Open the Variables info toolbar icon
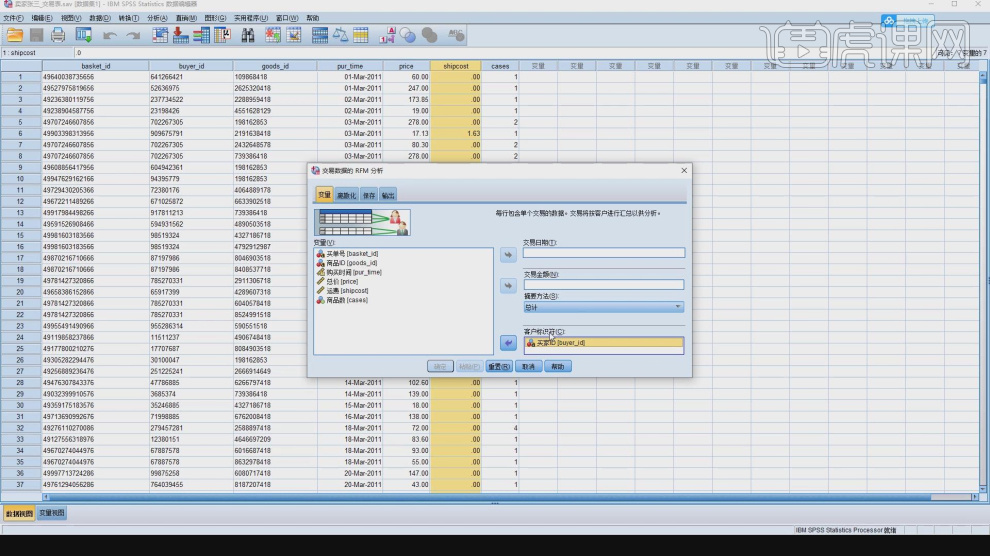This screenshot has width=990, height=556. click(201, 35)
